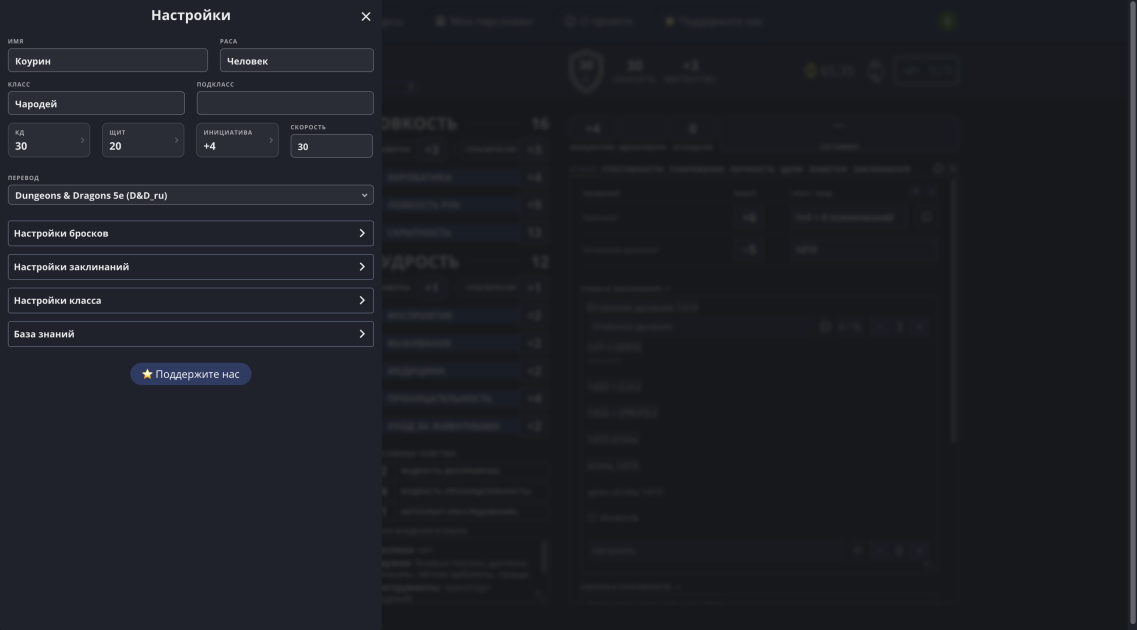Open the КД value 30 settings
Viewport: 1137px width, 630px height.
(x=49, y=140)
